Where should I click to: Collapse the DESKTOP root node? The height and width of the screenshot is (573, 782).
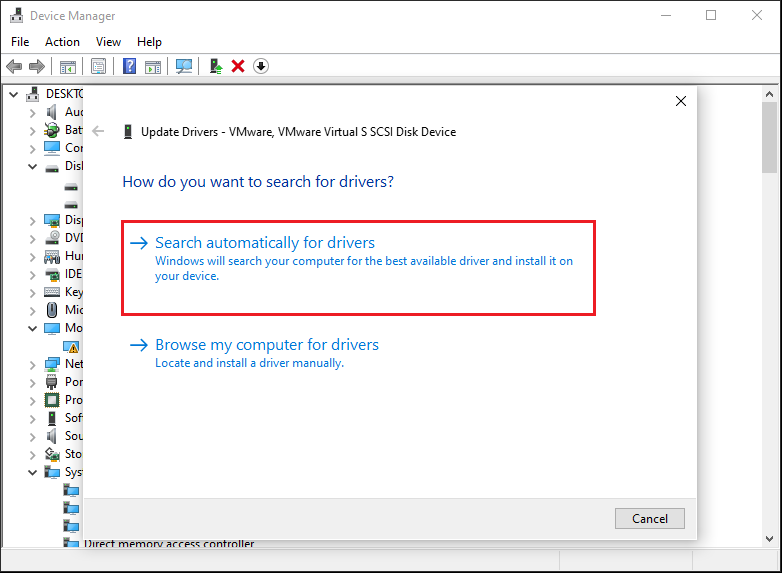point(14,94)
